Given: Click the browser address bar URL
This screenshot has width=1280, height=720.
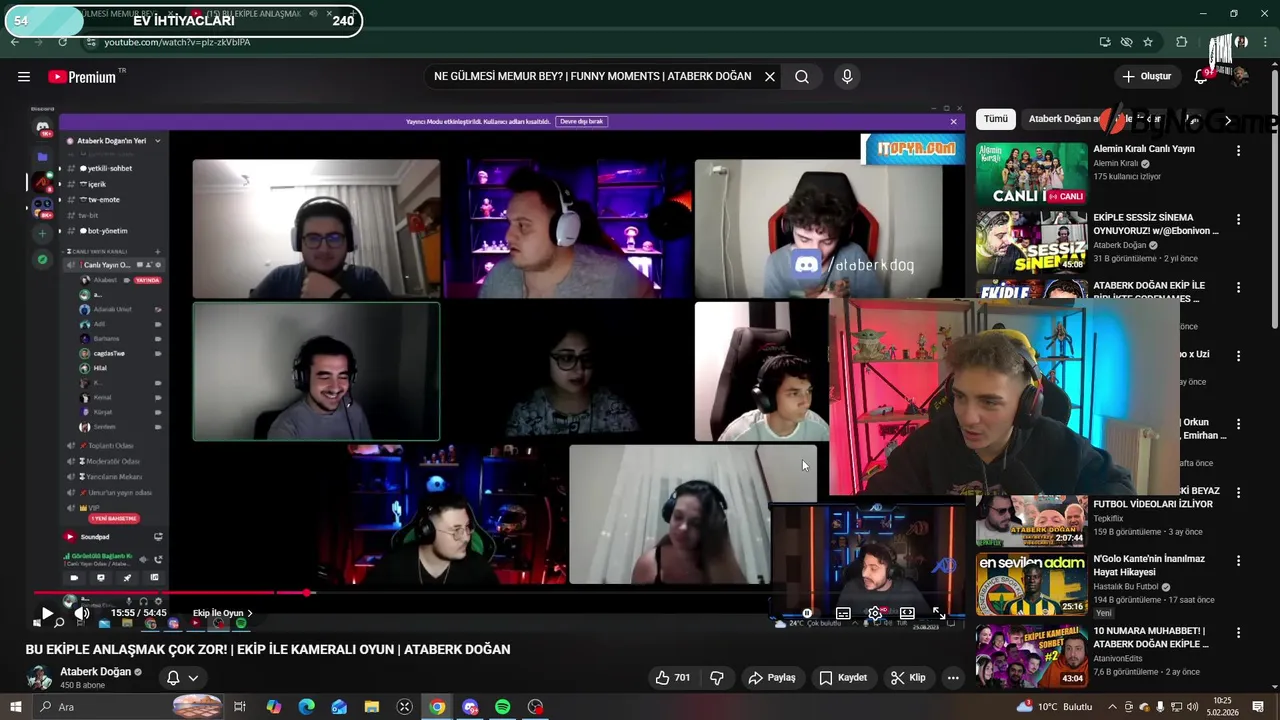Looking at the screenshot, I should [177, 42].
